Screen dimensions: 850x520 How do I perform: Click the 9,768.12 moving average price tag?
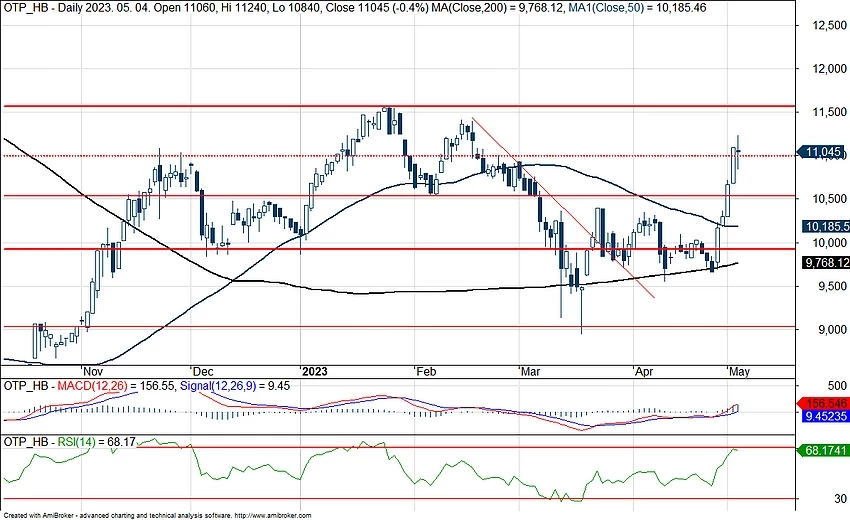coord(825,262)
